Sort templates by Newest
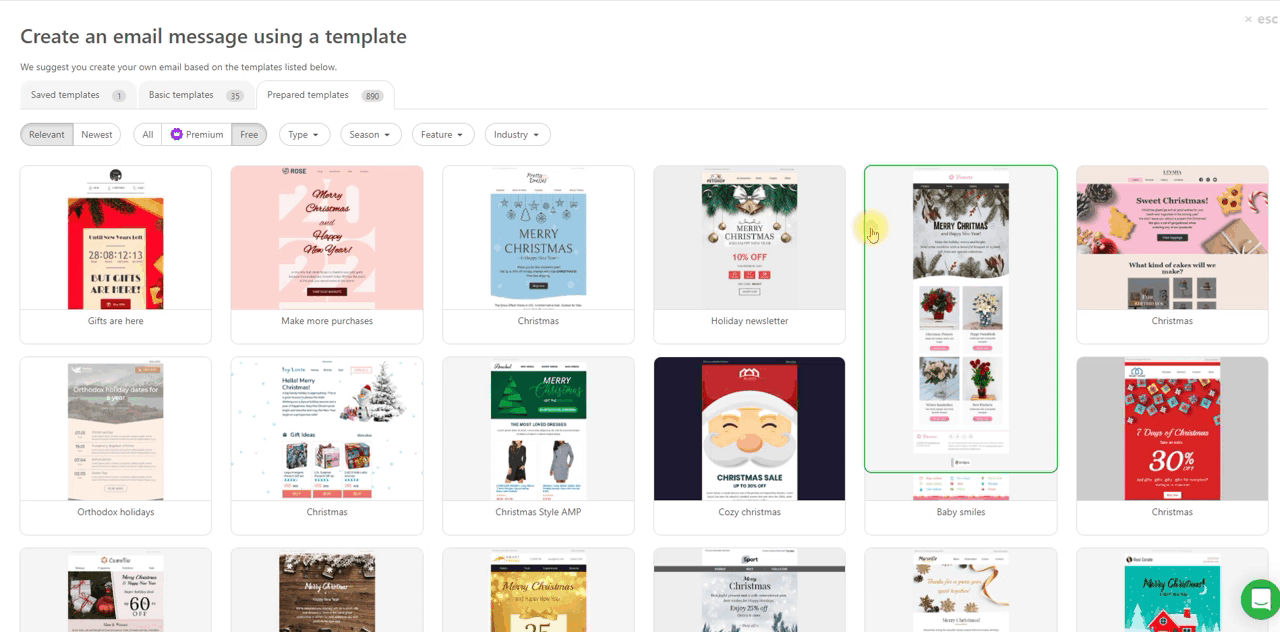The image size is (1280, 632). point(97,134)
